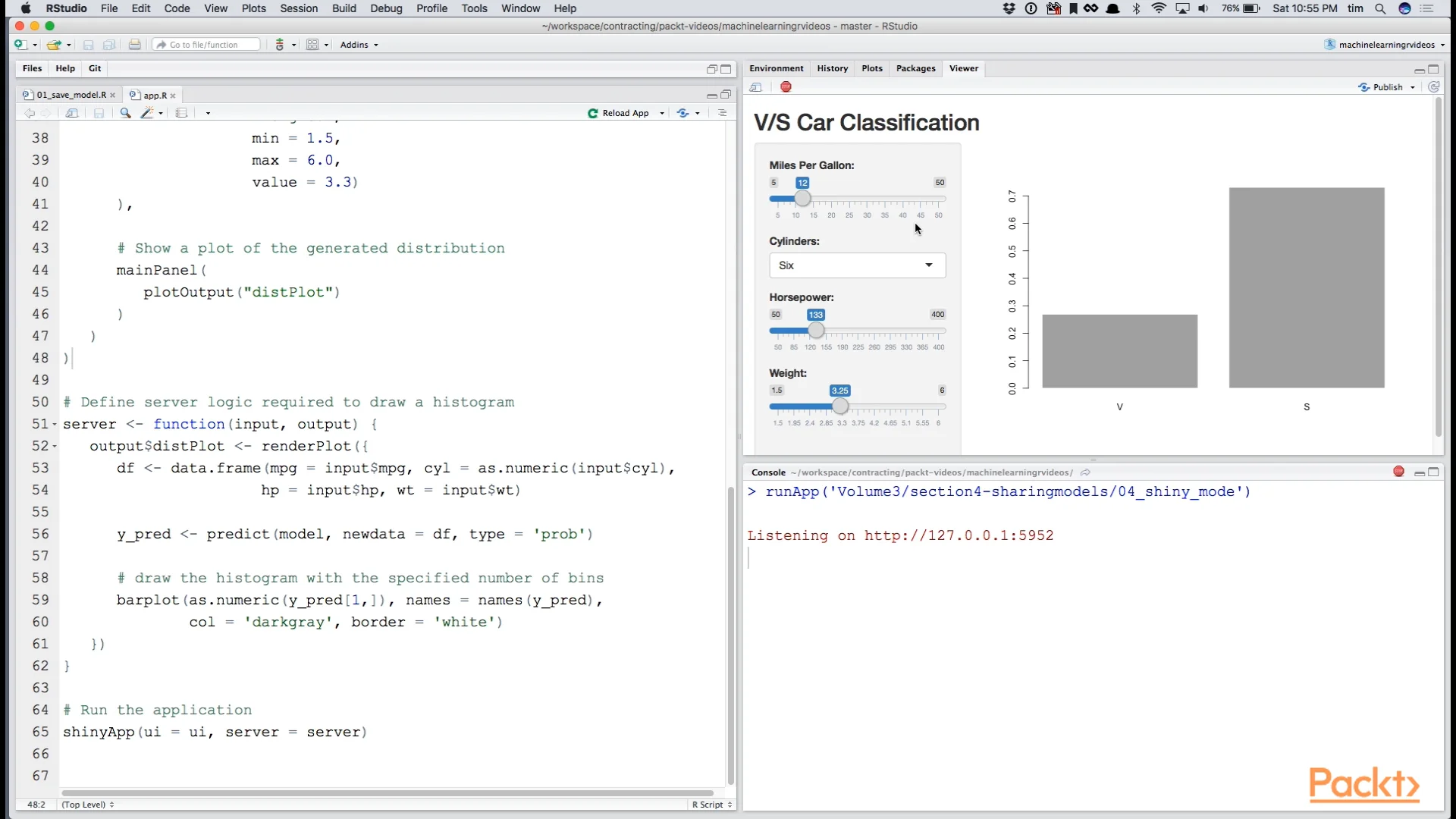Open the Reload App options arrow

tap(662, 114)
